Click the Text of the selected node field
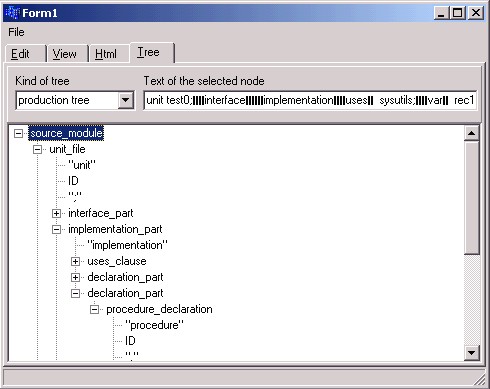The height and width of the screenshot is (389, 490). [310, 100]
